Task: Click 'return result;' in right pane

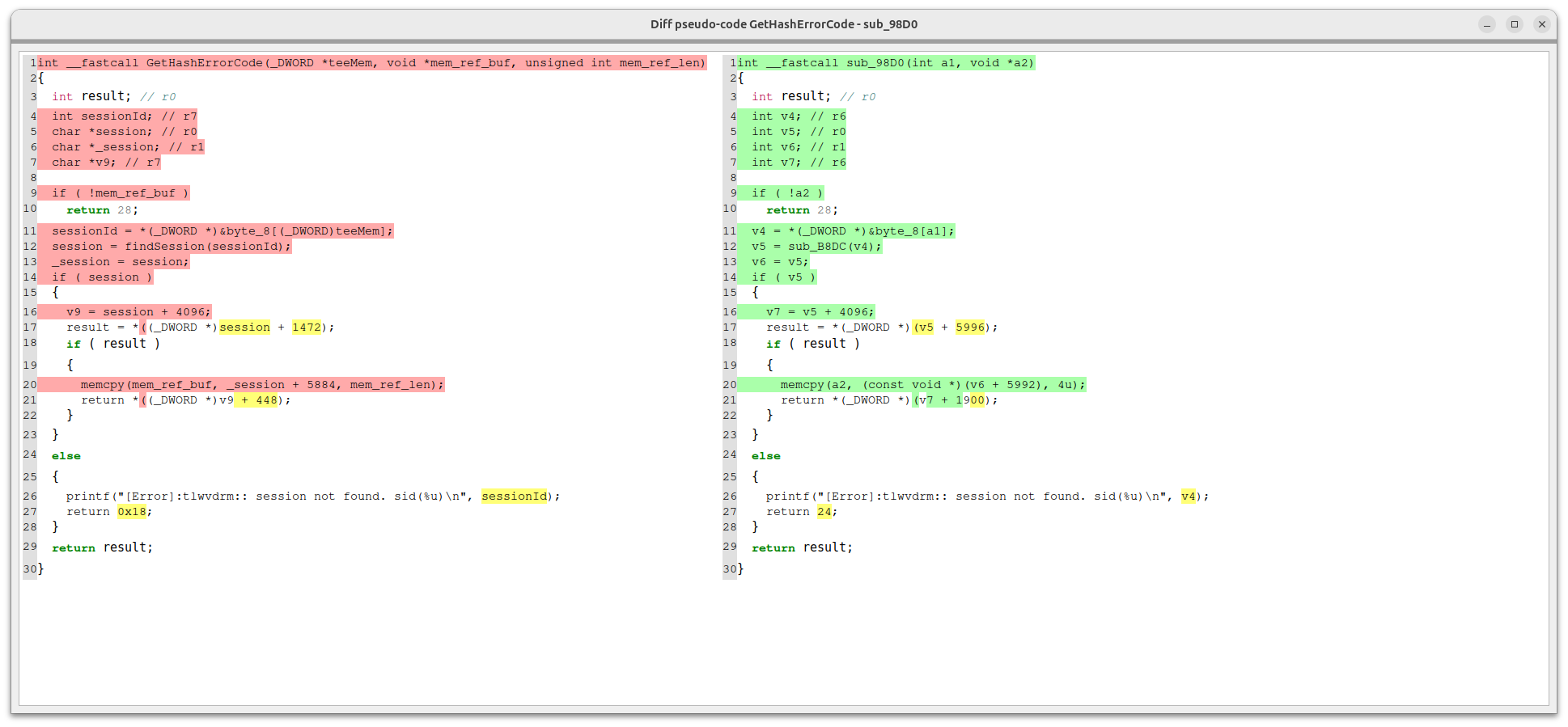Action: tap(802, 548)
